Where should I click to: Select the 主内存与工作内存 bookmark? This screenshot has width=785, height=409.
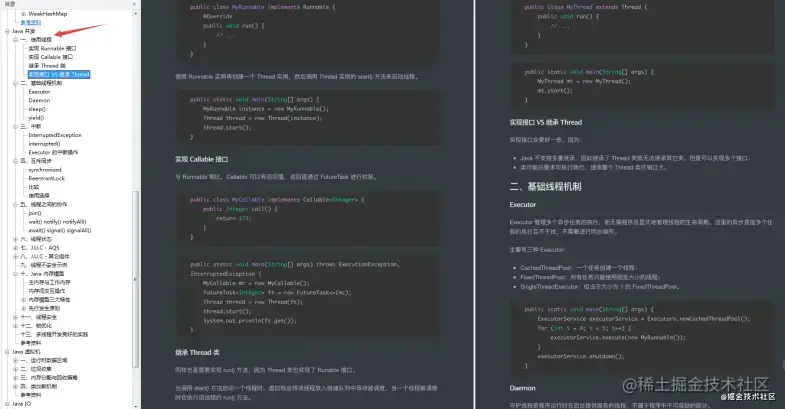(x=49, y=283)
